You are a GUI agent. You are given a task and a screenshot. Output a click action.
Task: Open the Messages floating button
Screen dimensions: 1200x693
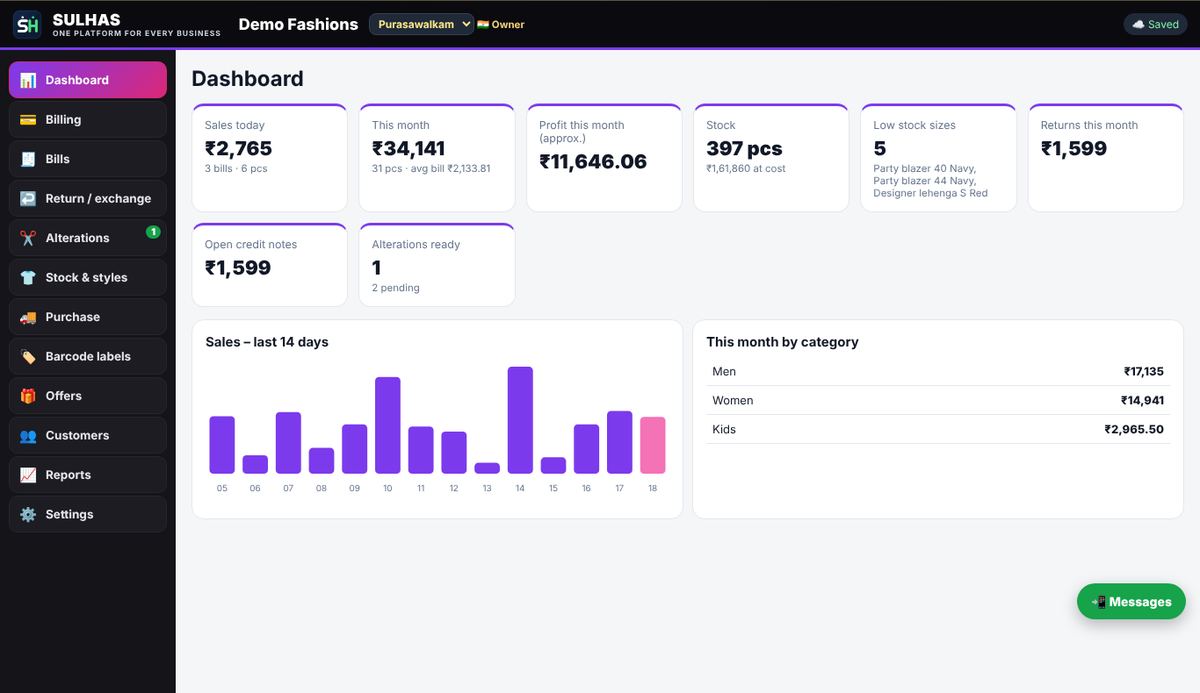pyautogui.click(x=1131, y=602)
